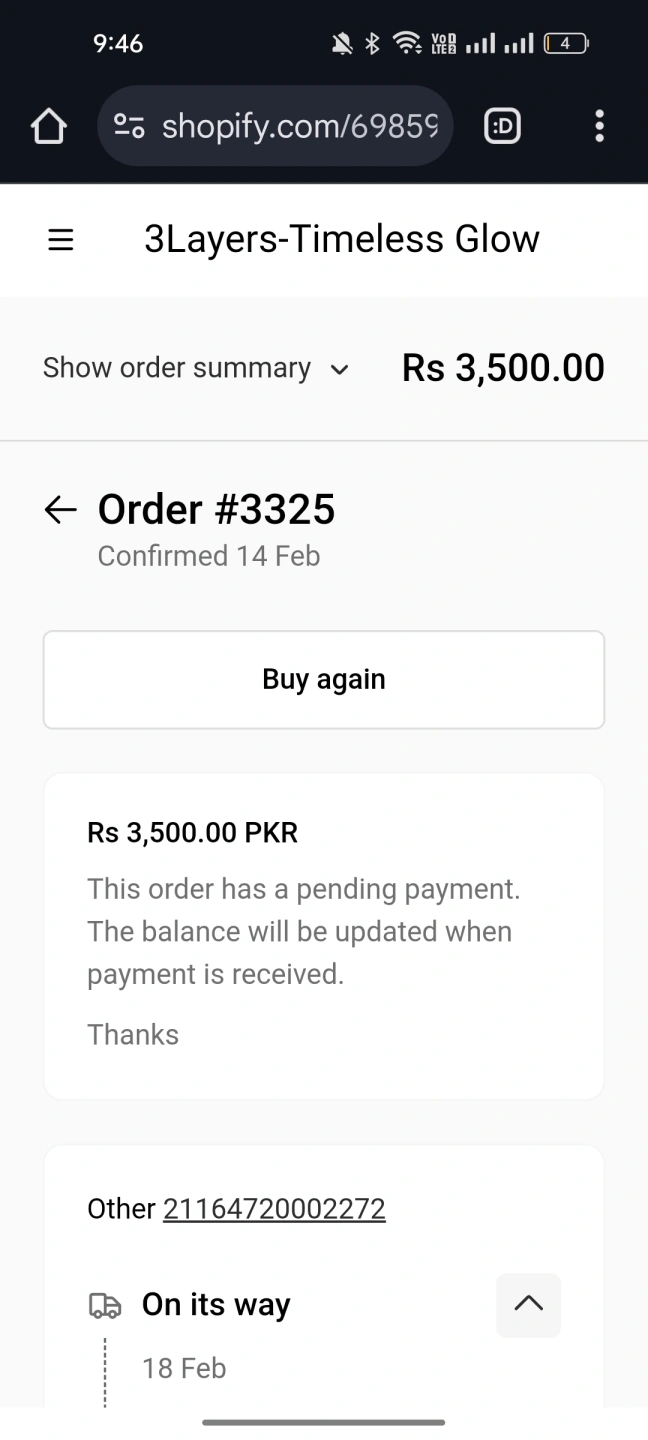Open the hamburger navigation menu
The image size is (648, 1440).
[61, 240]
